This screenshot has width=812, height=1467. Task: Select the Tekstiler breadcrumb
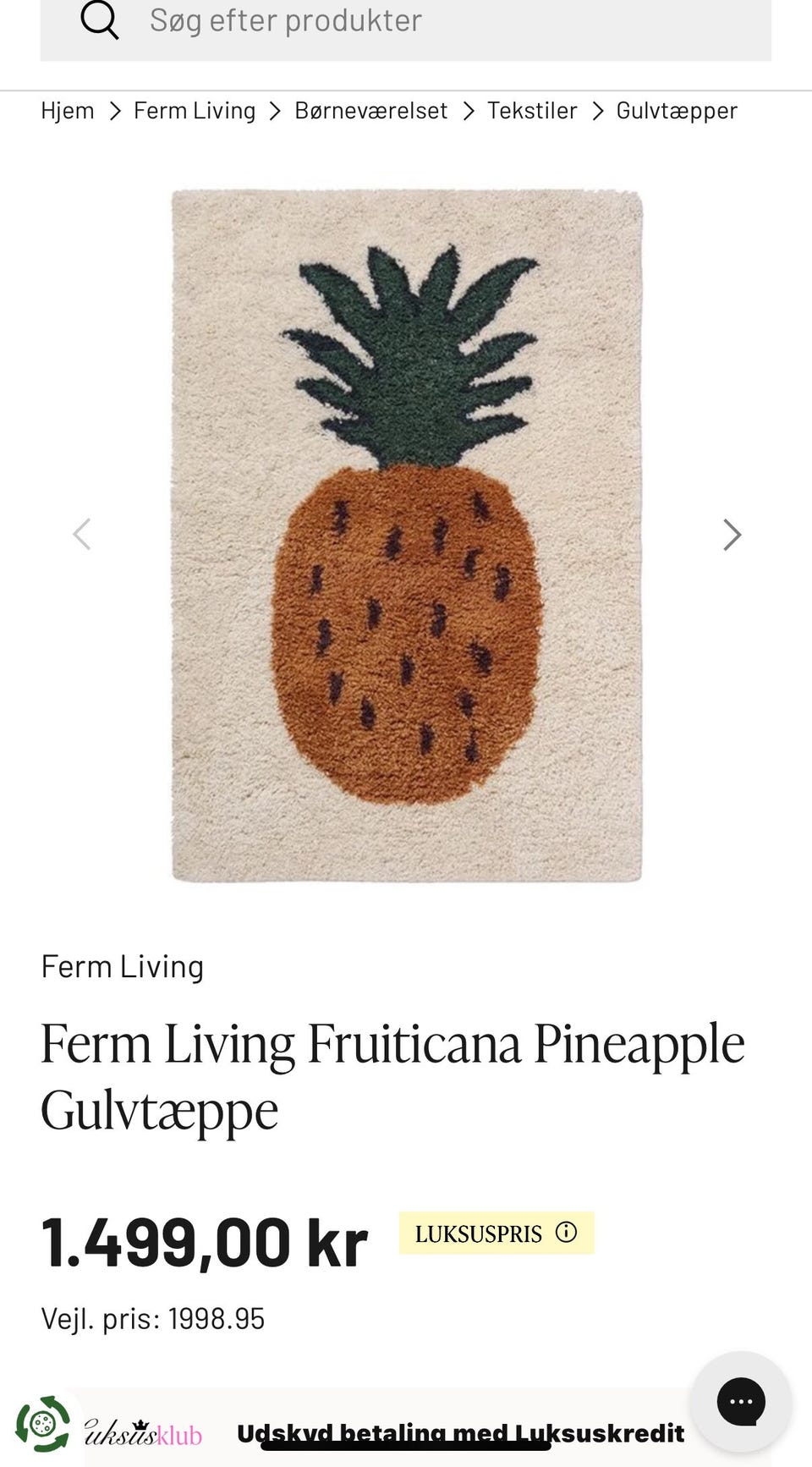[x=532, y=111]
